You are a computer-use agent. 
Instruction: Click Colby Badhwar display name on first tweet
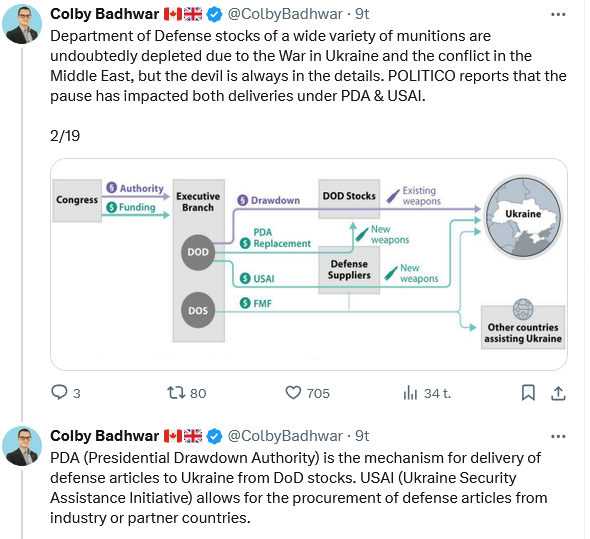[105, 14]
